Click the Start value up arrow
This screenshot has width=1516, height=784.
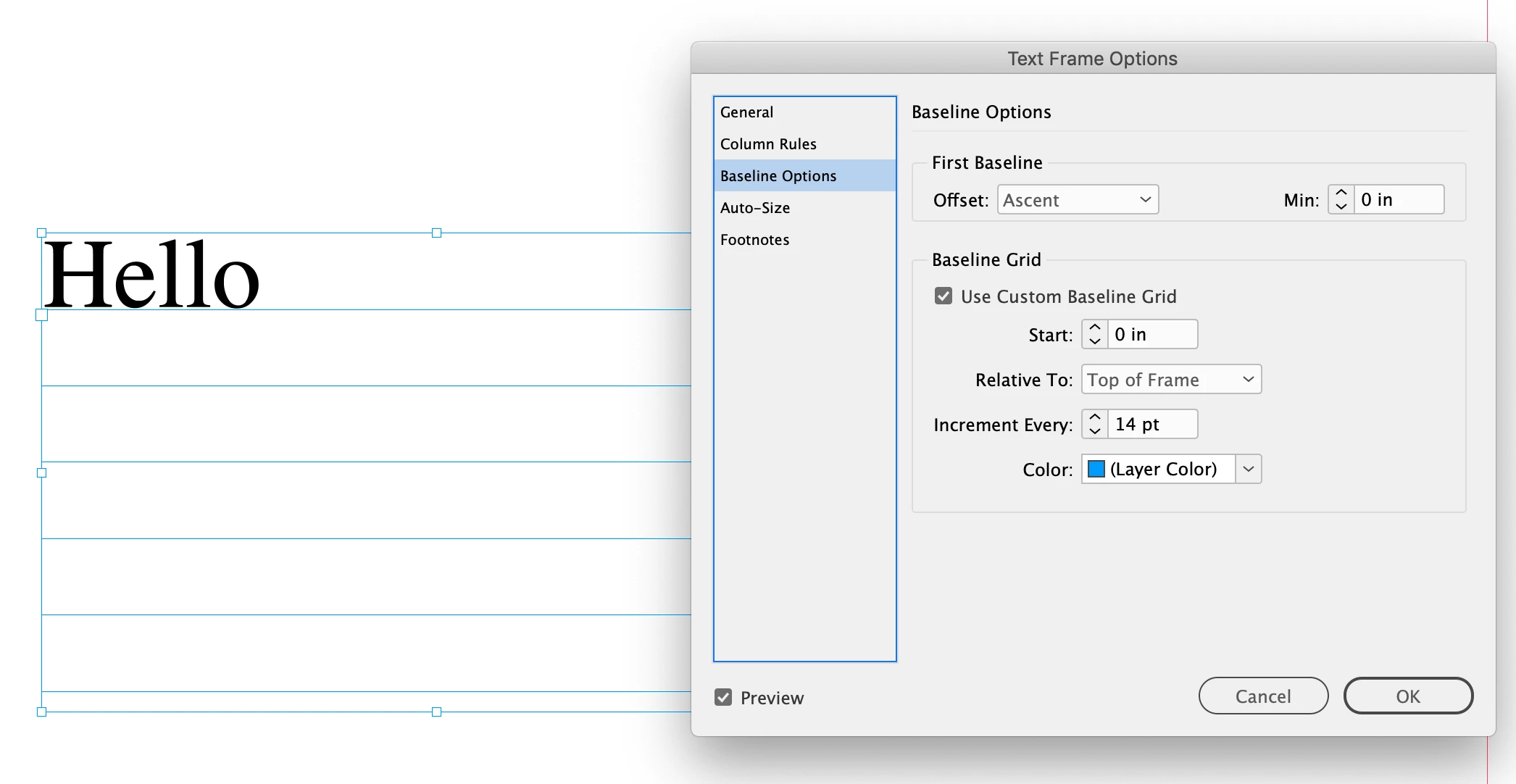pos(1095,328)
